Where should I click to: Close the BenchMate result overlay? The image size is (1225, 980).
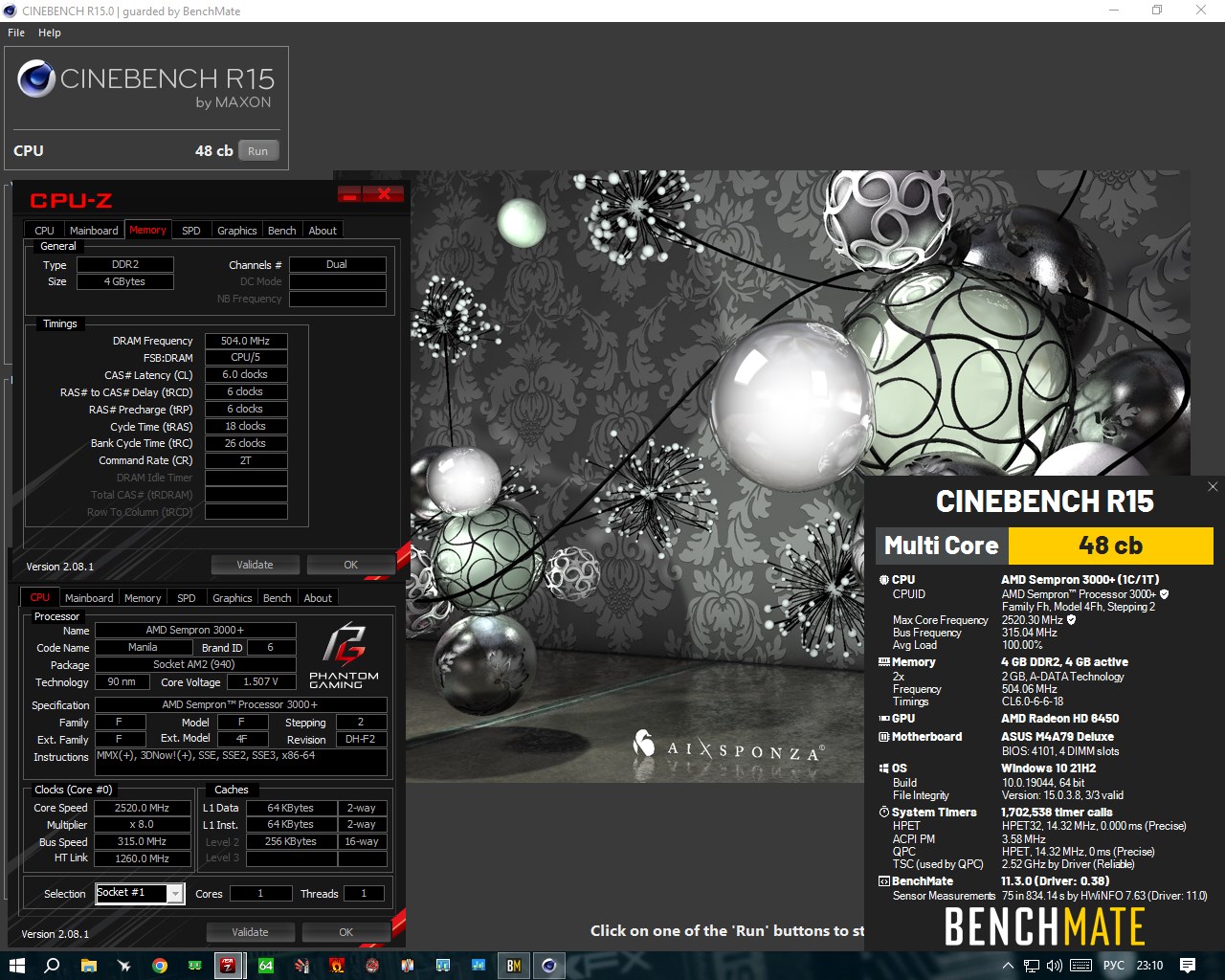point(1213,487)
